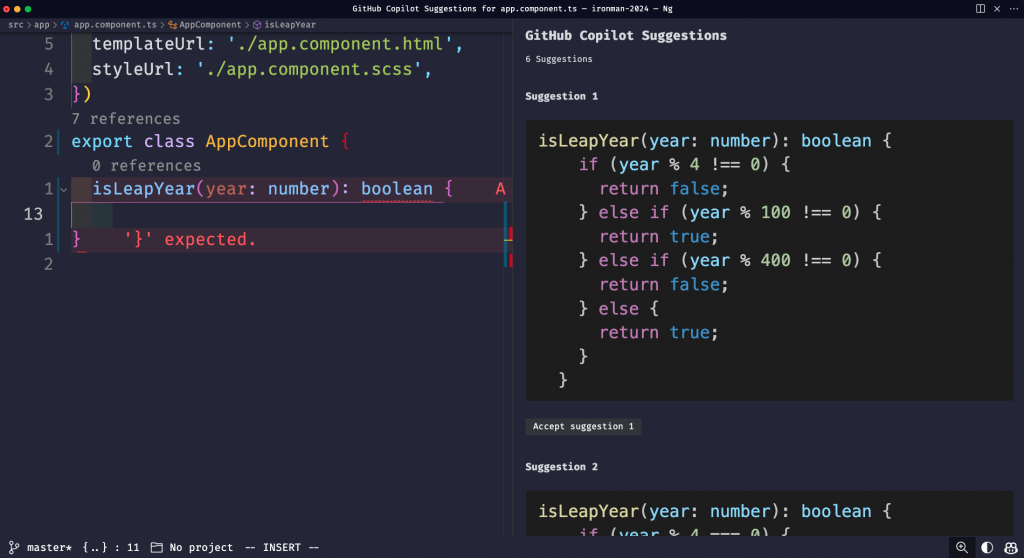Click the -- INSERT -- vim mode indicator
1024x558 pixels.
point(281,548)
